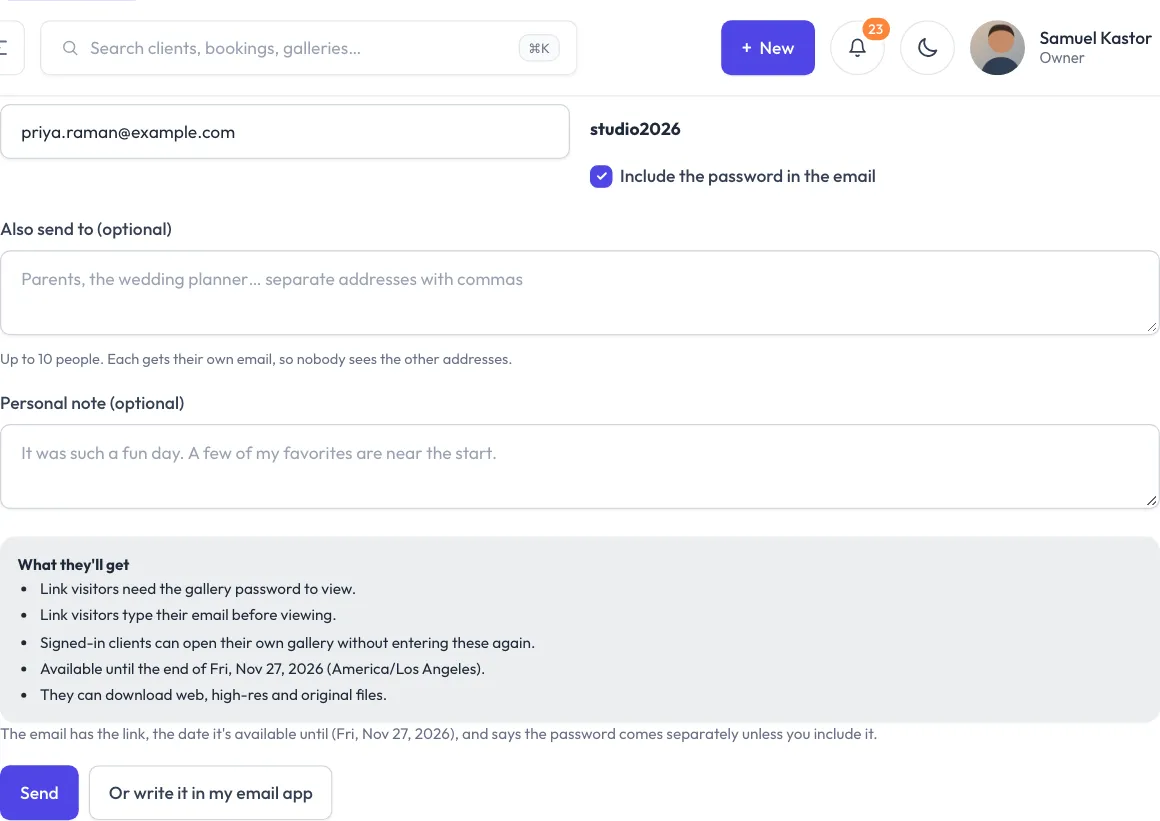Send the gallery email
The image size is (1160, 821).
(39, 793)
